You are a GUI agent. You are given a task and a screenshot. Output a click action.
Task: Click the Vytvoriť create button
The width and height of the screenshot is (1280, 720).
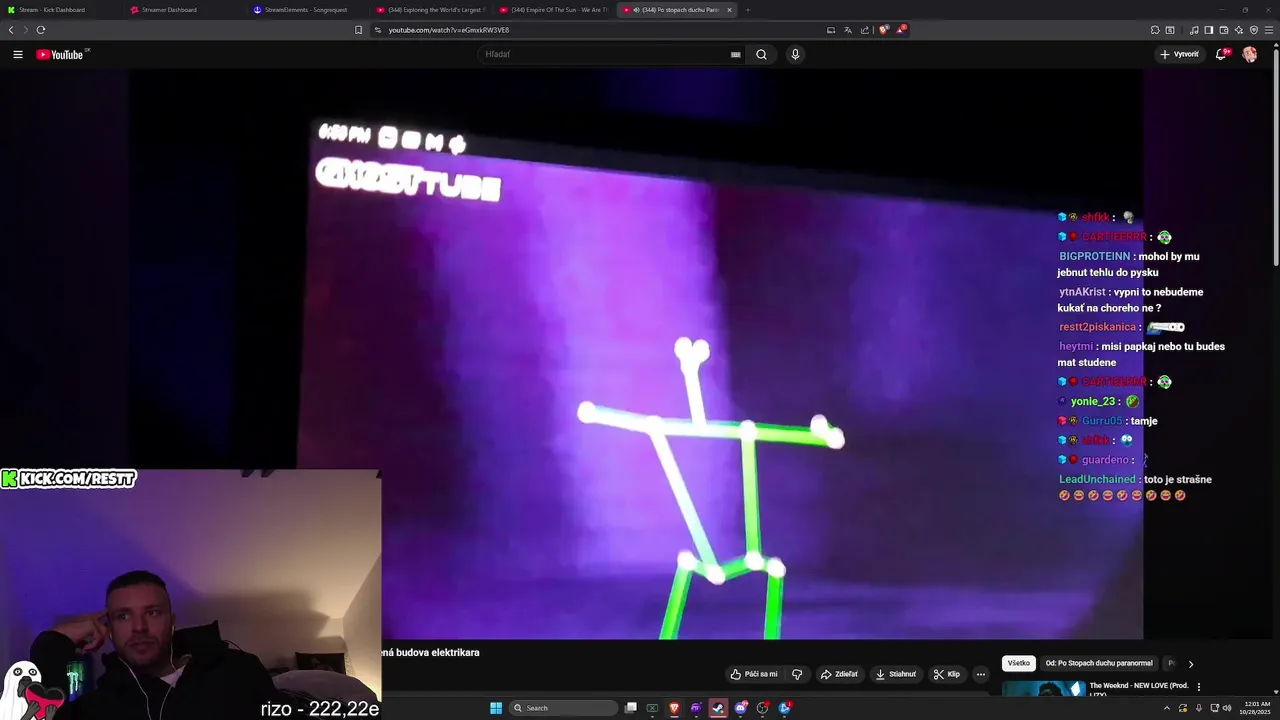[1179, 54]
